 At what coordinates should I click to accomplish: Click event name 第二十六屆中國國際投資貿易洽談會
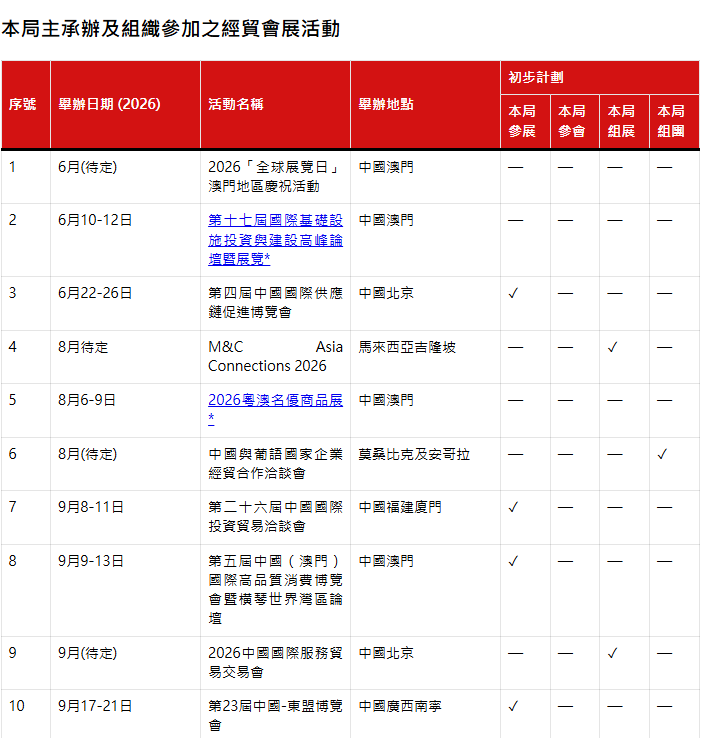tap(275, 516)
